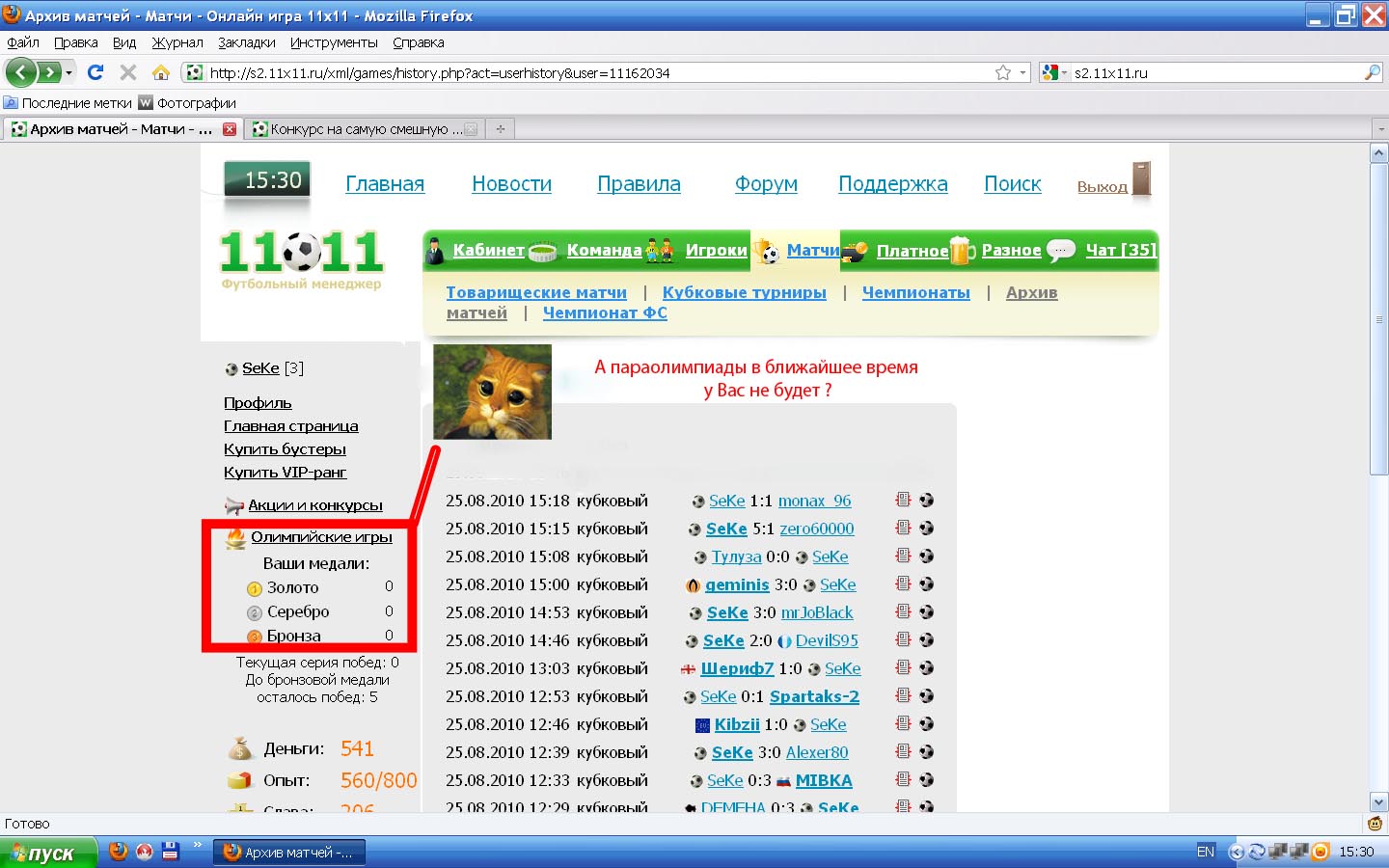Viewport: 1389px width, 868px height.
Task: Open the address bar history dropdown
Action: (x=1022, y=72)
